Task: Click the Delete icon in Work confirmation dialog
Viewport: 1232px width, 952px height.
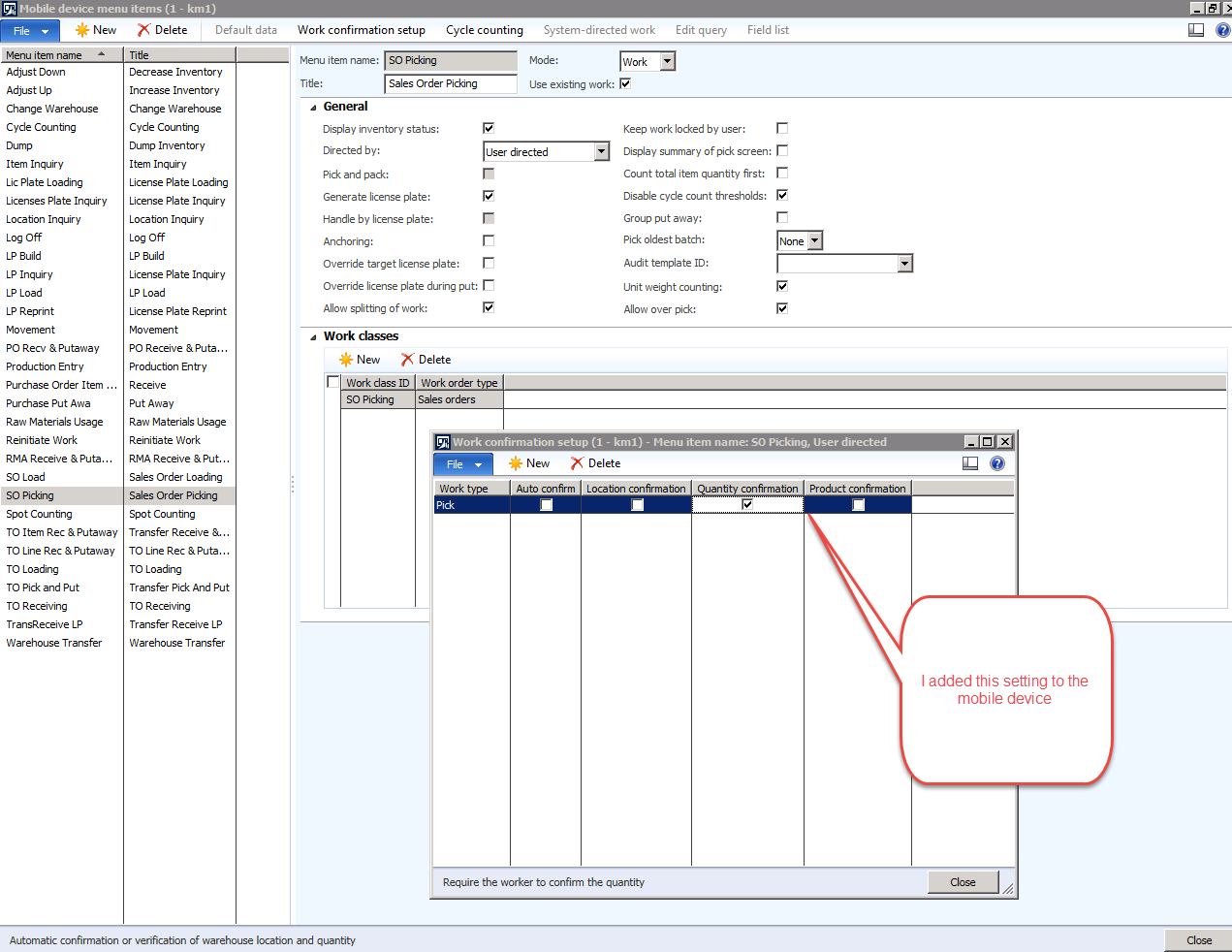Action: coord(578,463)
